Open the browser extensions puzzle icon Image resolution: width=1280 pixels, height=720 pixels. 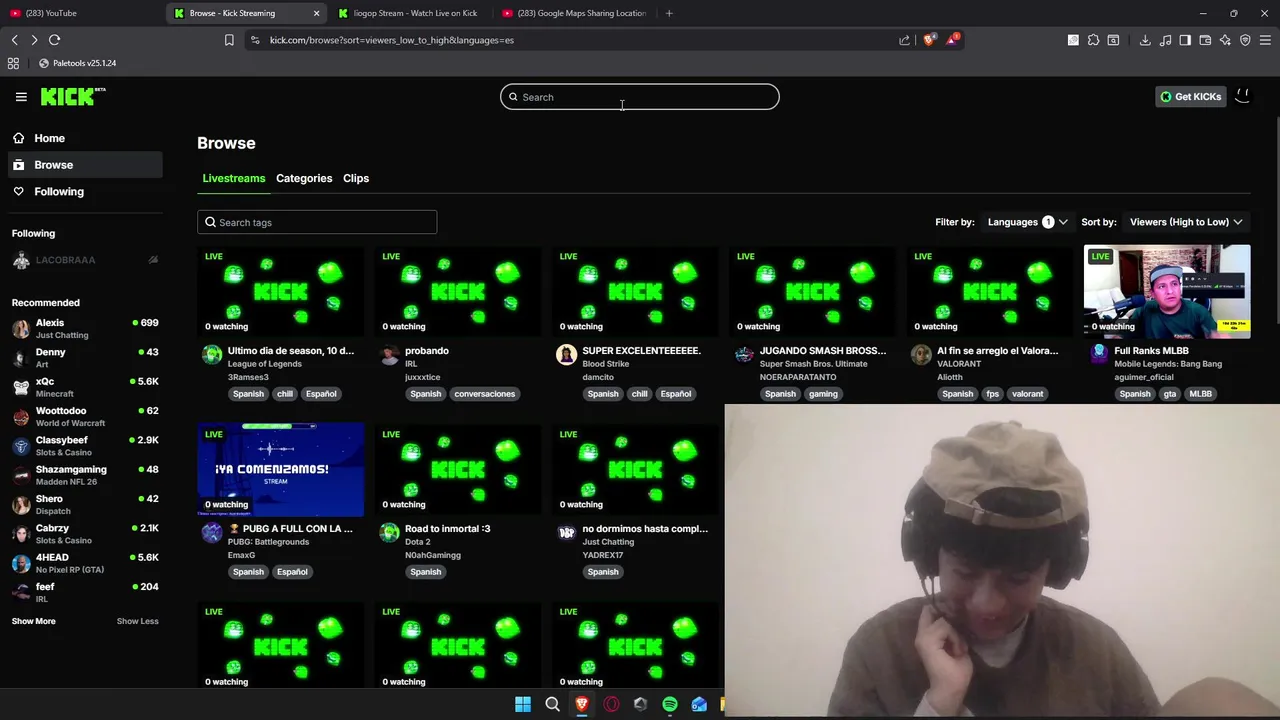pos(1093,40)
